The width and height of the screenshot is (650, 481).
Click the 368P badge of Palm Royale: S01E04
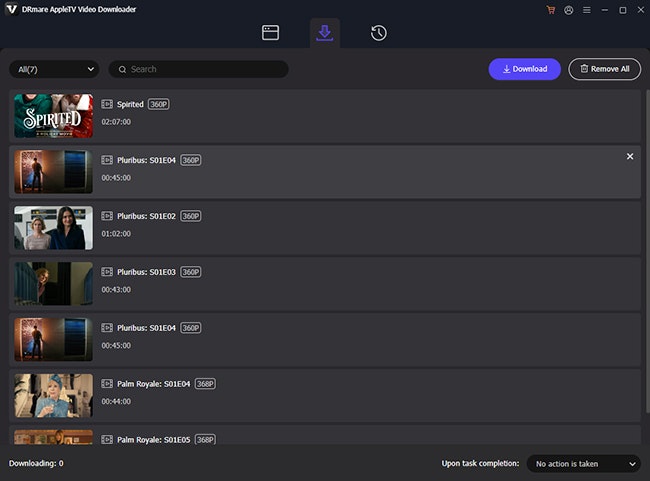pos(205,384)
